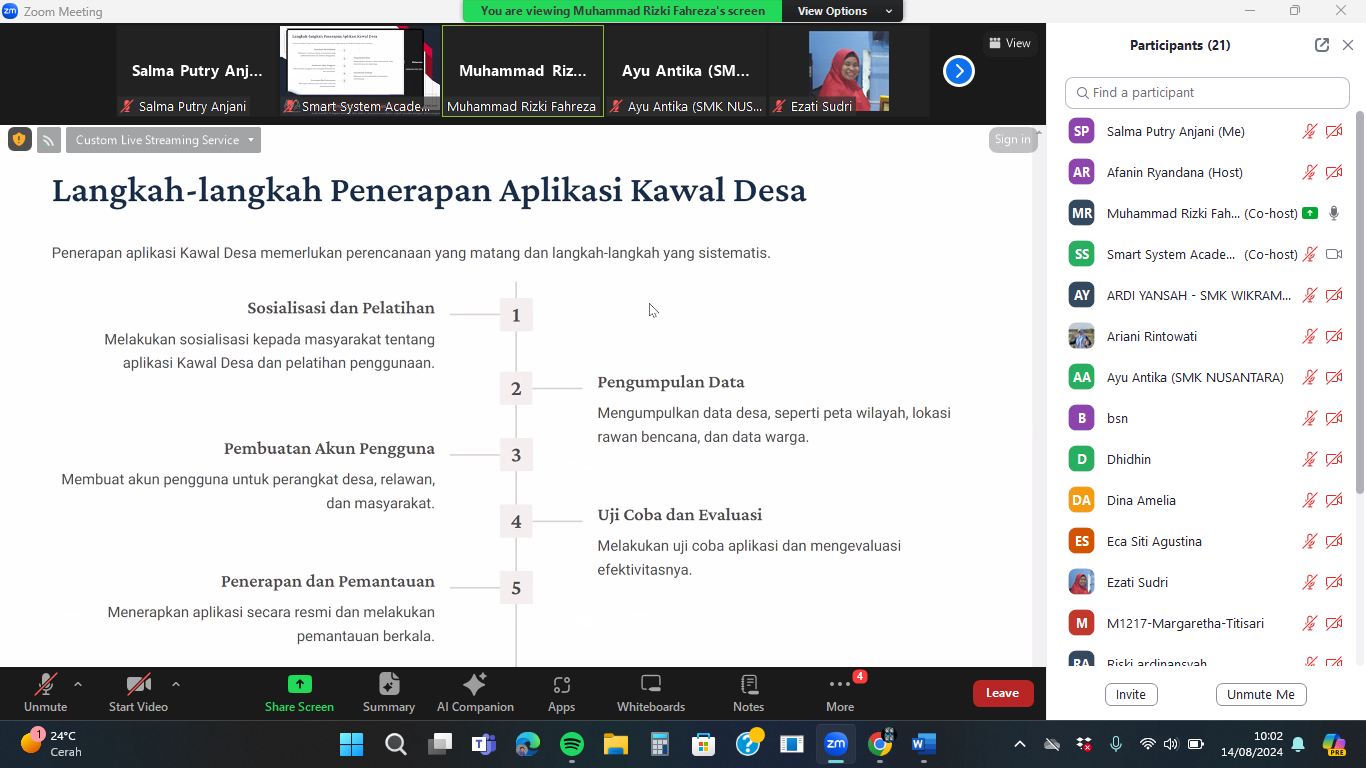Image resolution: width=1366 pixels, height=768 pixels.
Task: Open File Explorer from taskbar
Action: click(x=615, y=744)
